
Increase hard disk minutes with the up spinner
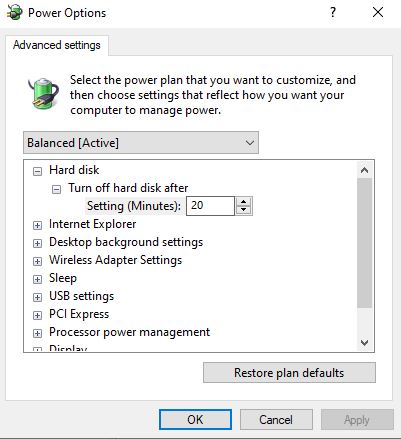(244, 202)
